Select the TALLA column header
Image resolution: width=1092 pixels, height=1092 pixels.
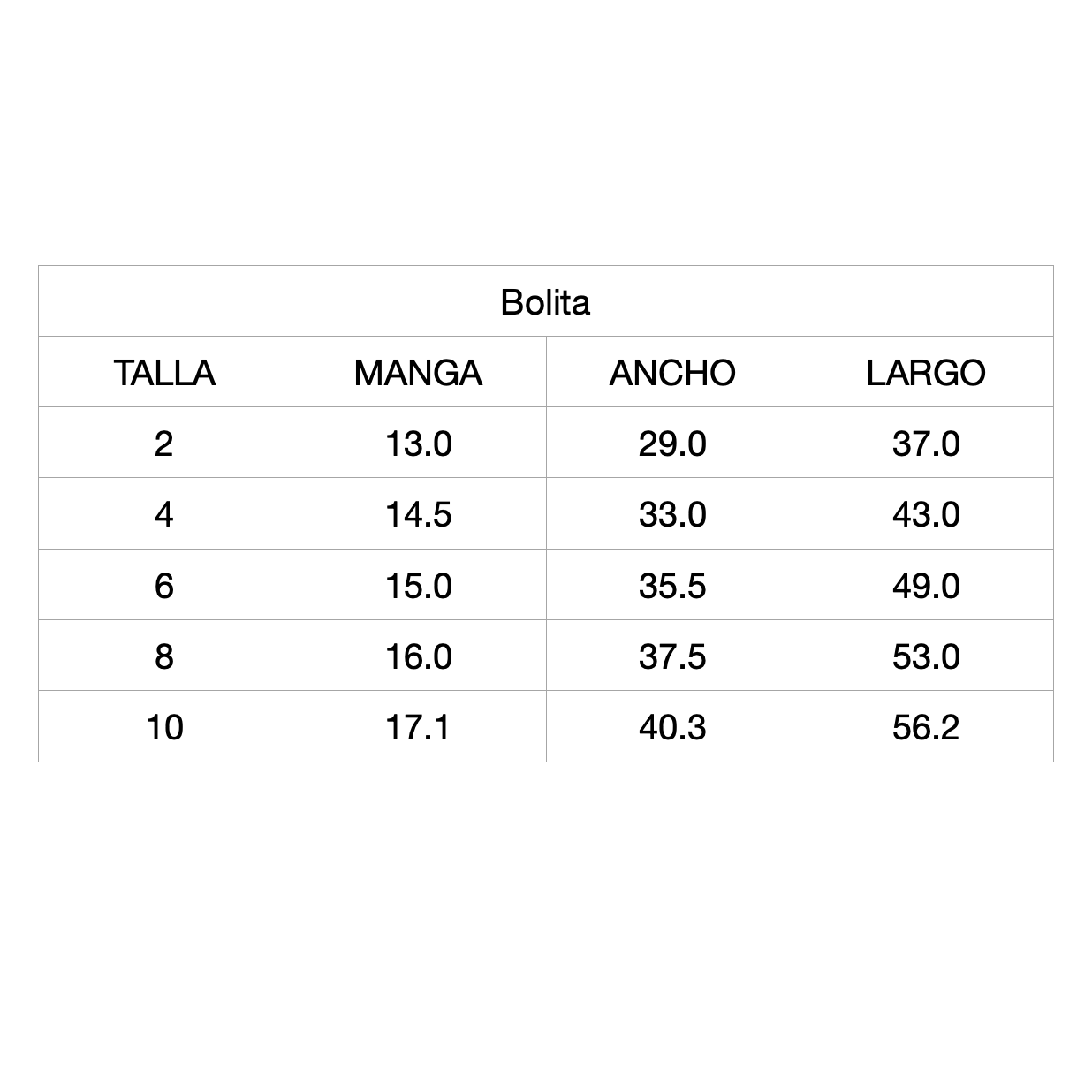164,373
